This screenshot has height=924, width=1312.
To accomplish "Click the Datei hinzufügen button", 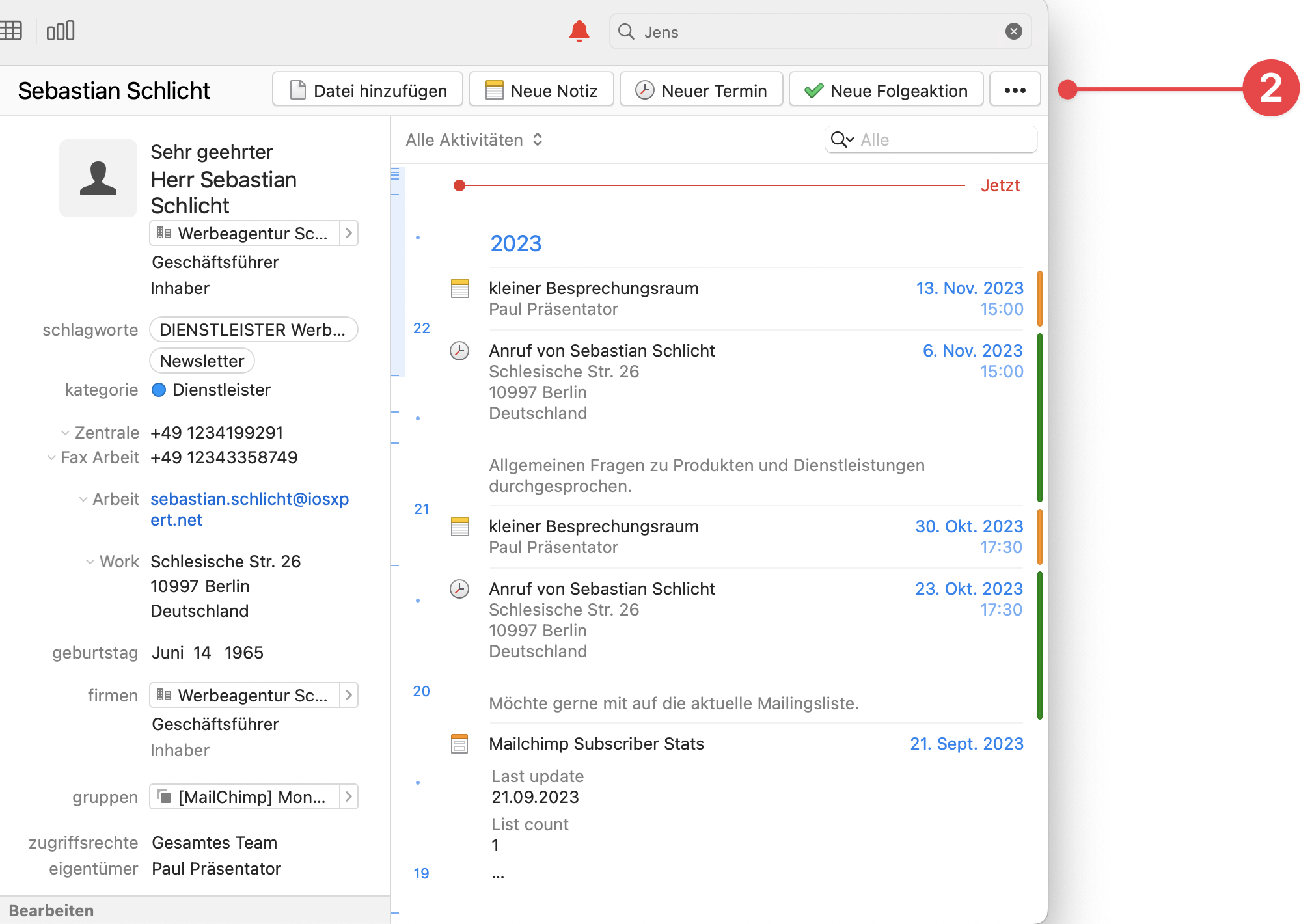I will 366,90.
